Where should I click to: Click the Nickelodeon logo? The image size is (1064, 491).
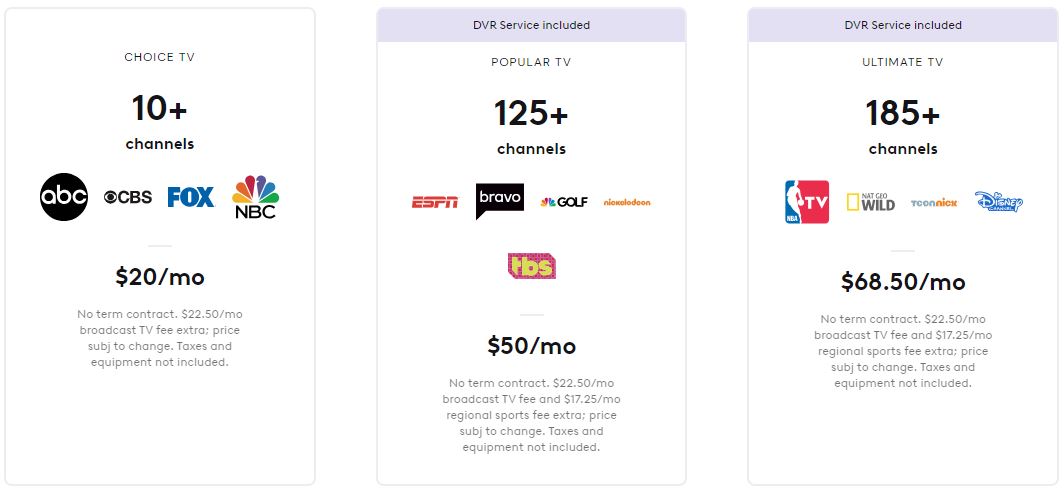[627, 202]
